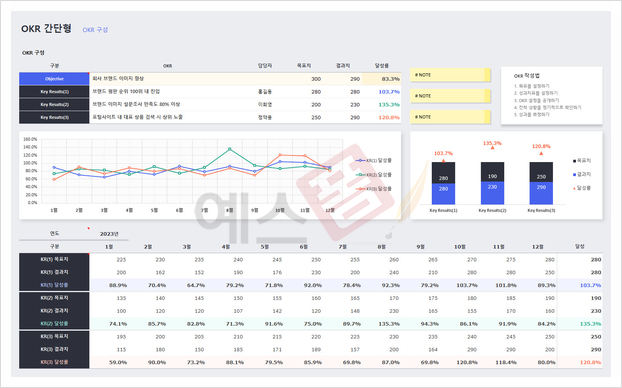622x388 pixels.
Task: Click the year cell showing 2023년
Action: (x=109, y=234)
